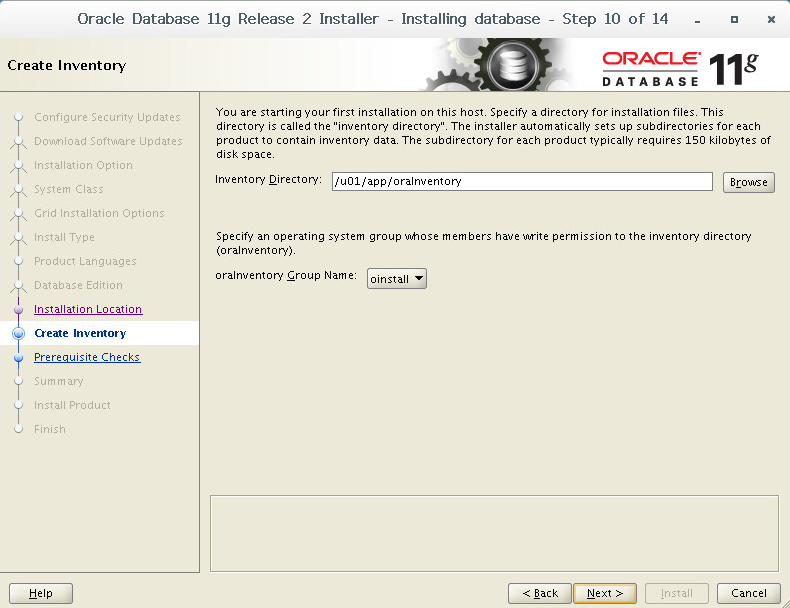The height and width of the screenshot is (608, 790).
Task: Click the Database Edition step
Action: (79, 285)
